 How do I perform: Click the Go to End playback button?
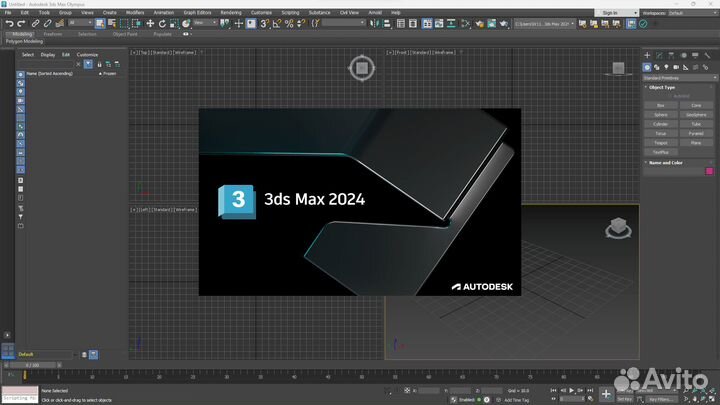pyautogui.click(x=591, y=390)
